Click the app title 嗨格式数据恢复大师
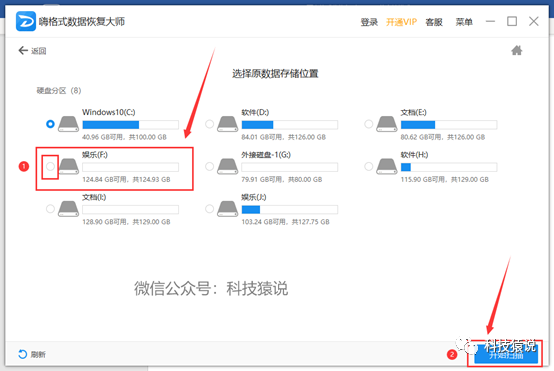554x371 pixels. click(x=82, y=22)
